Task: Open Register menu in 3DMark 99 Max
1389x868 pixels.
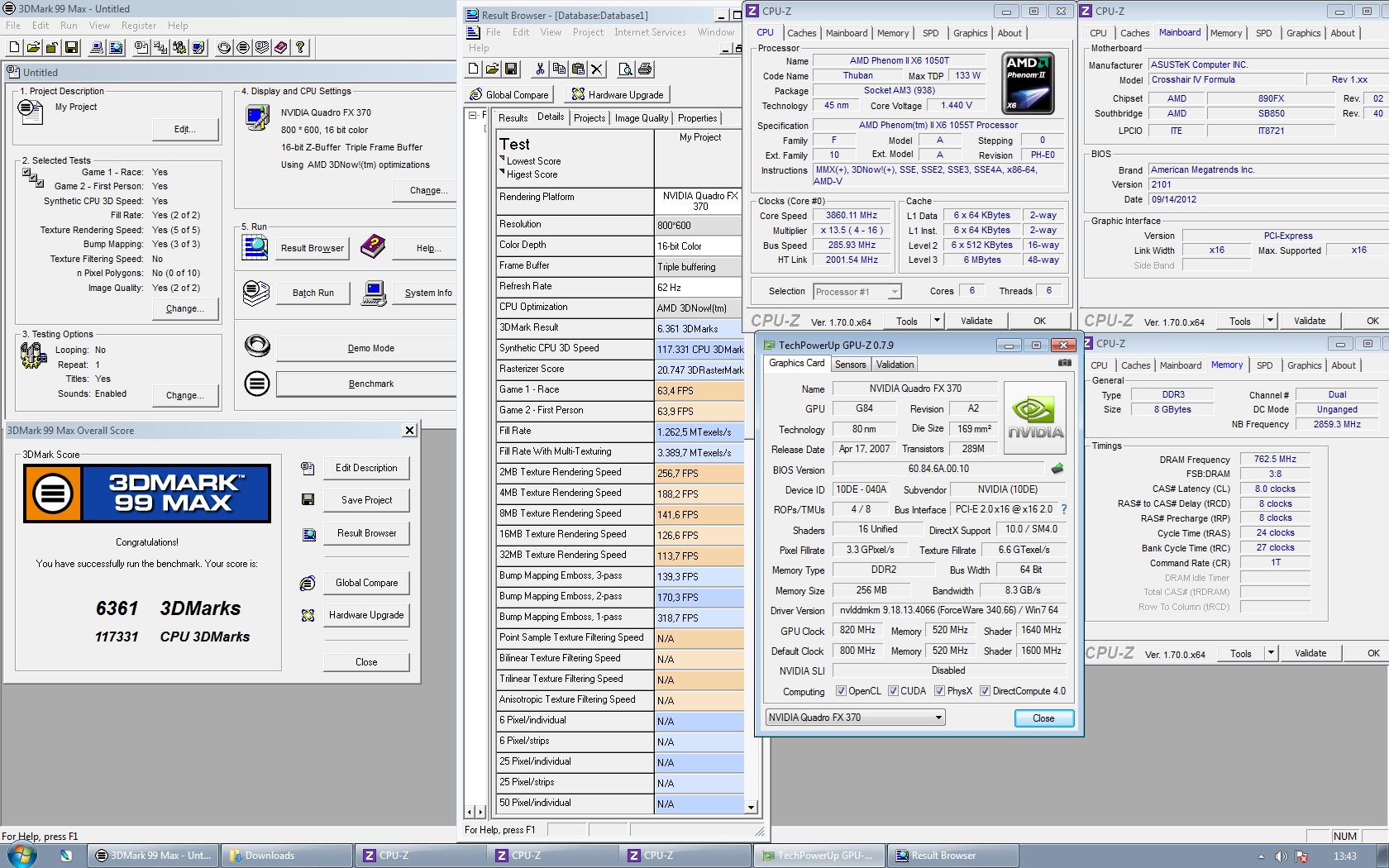Action: point(139,26)
